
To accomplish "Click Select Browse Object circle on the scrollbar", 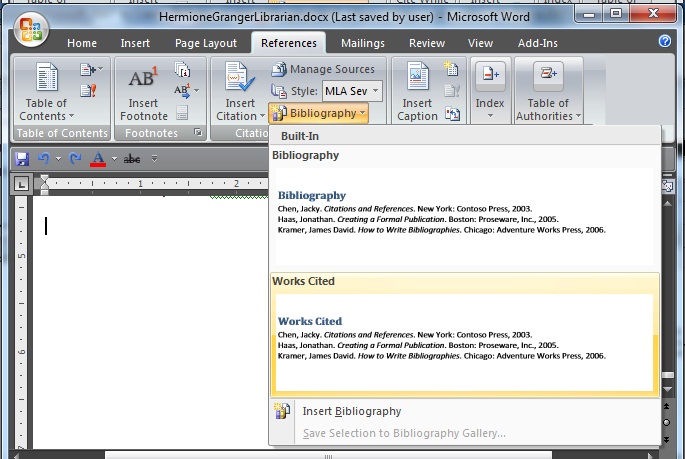I will 667,423.
